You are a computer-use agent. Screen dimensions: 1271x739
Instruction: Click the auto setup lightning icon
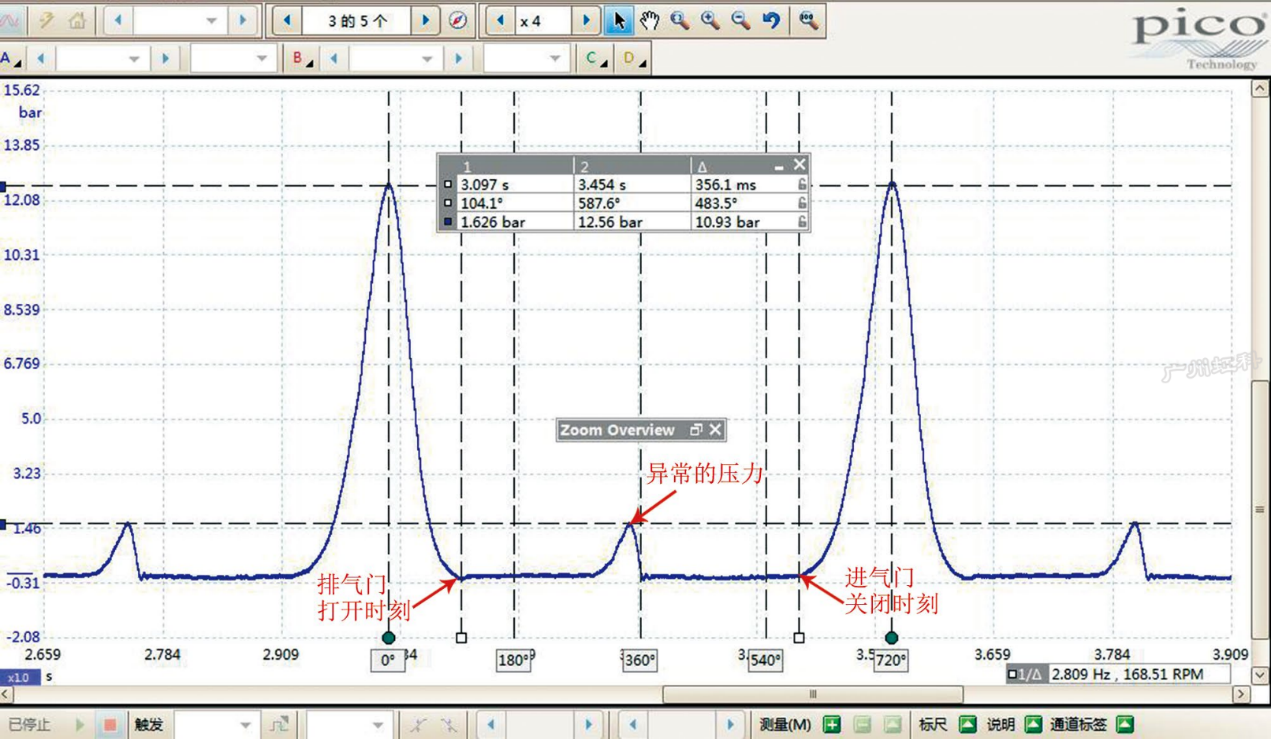tap(46, 20)
